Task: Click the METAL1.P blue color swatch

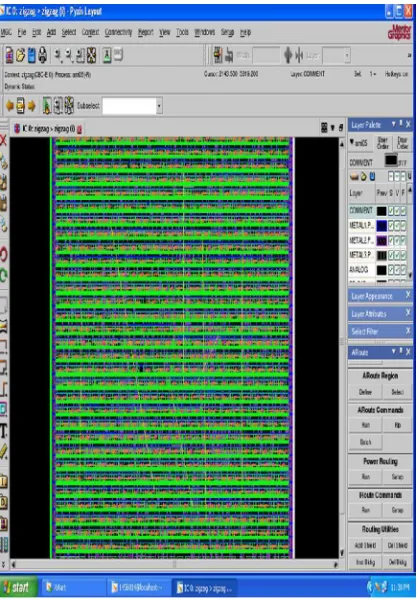Action: pos(381,226)
